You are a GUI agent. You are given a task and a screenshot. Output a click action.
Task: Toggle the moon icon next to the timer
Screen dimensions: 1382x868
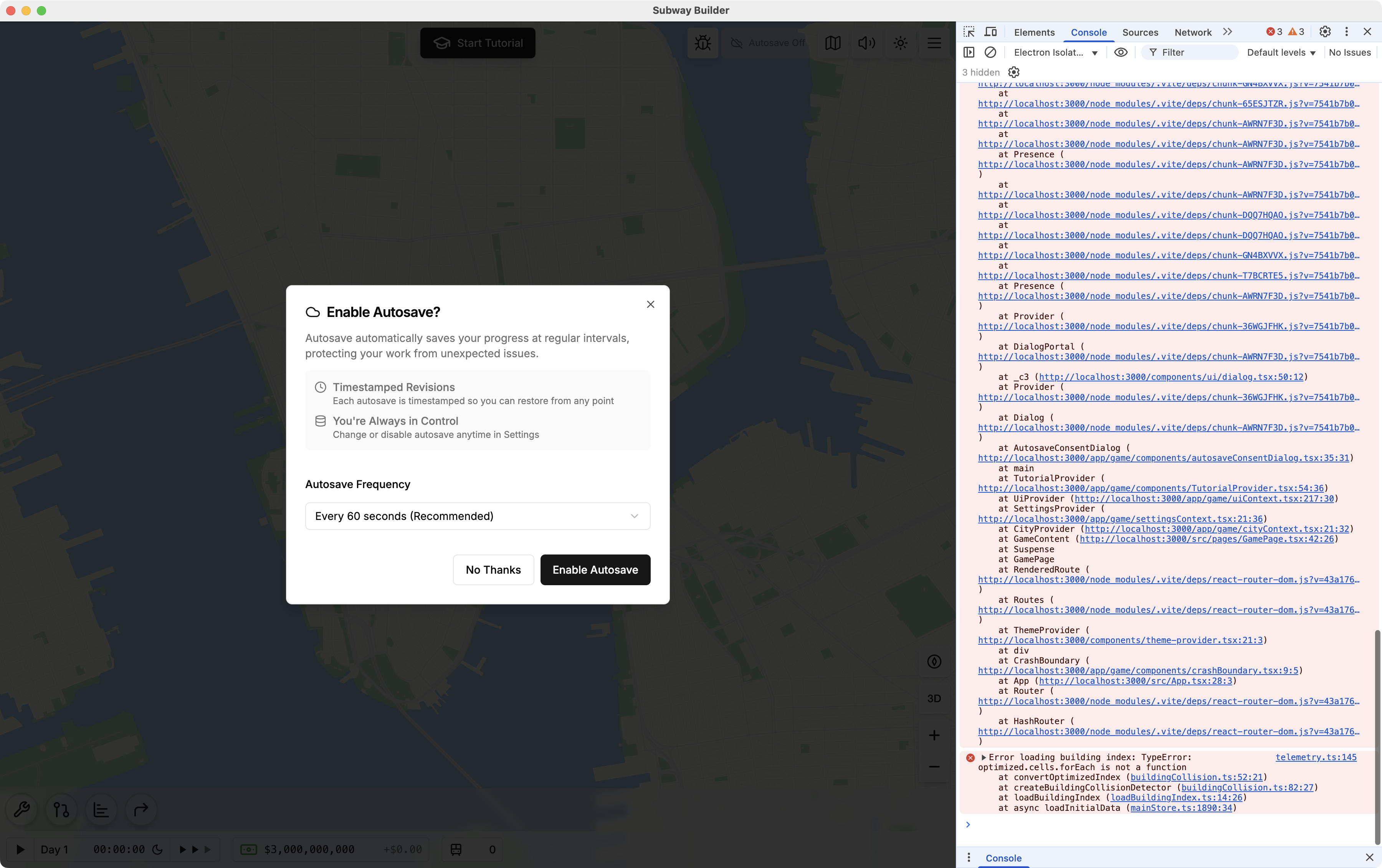tap(159, 850)
